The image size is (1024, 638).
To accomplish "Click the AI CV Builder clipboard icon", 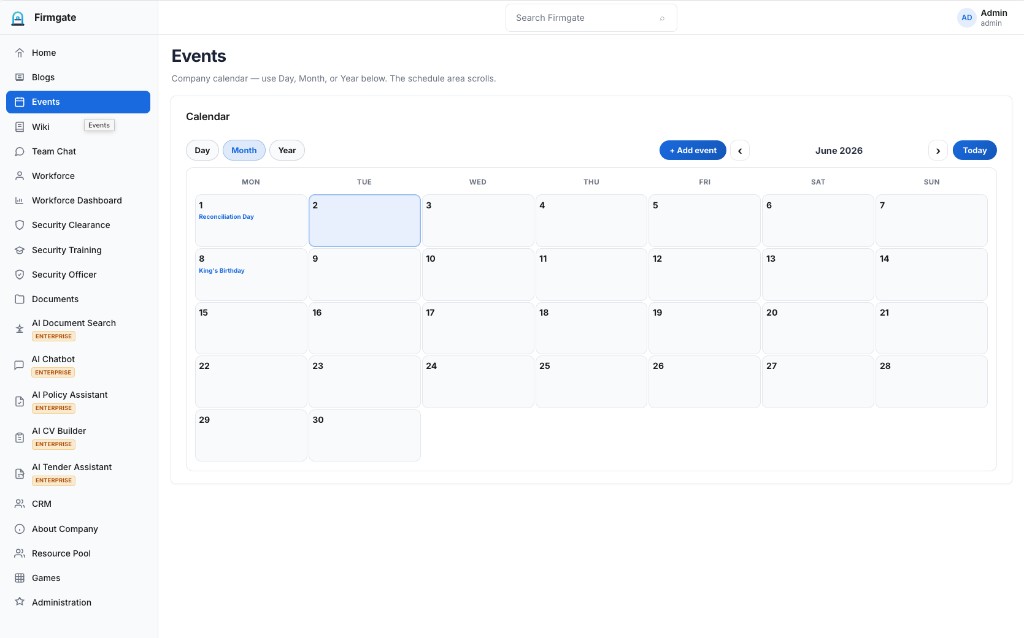I will click(x=20, y=438).
